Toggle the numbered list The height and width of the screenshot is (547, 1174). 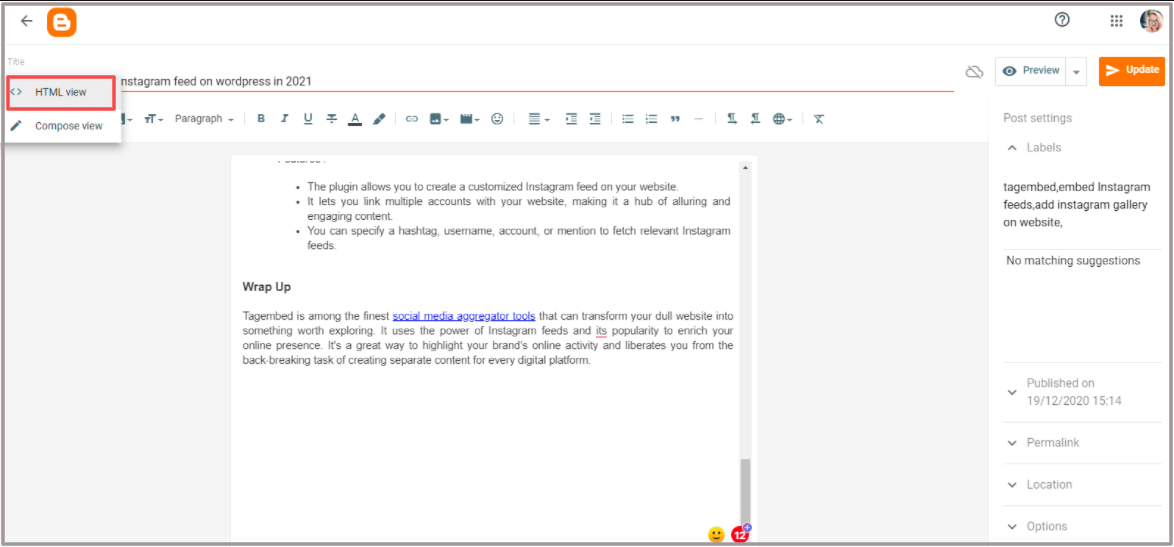tap(651, 118)
